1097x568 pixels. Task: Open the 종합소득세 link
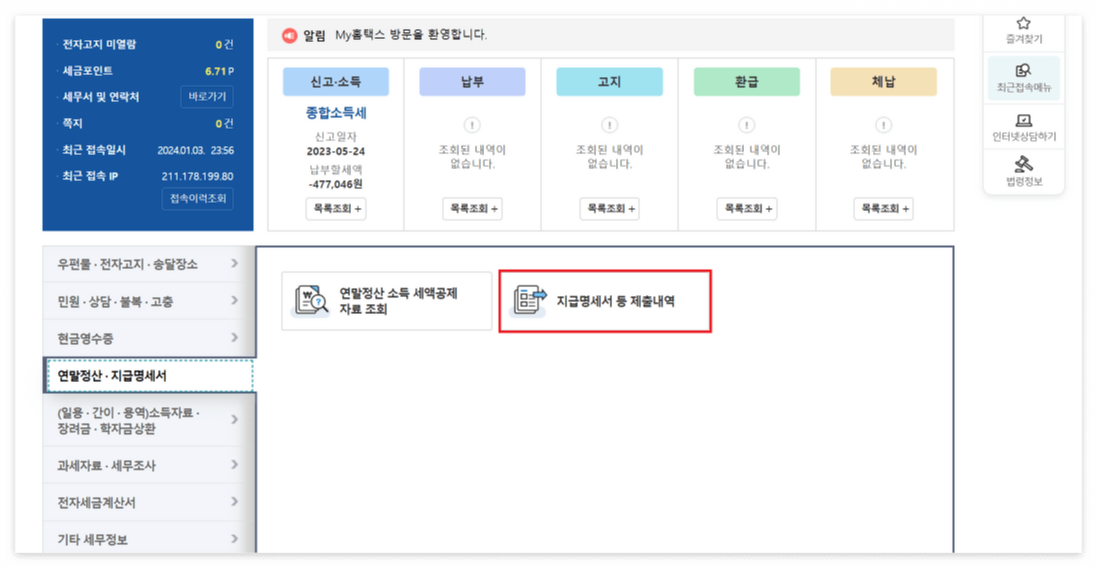(336, 113)
